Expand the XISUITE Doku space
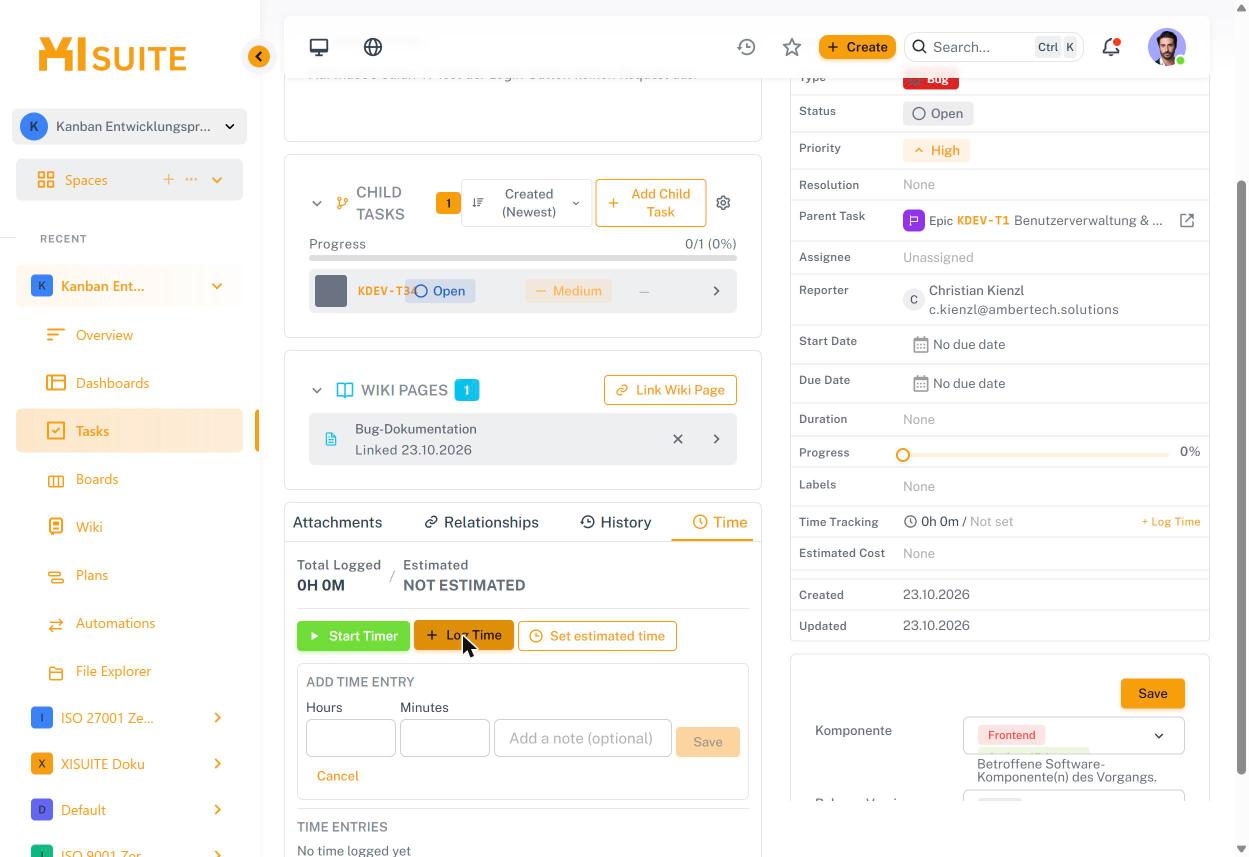Viewport: 1249px width, 857px height. 217,764
